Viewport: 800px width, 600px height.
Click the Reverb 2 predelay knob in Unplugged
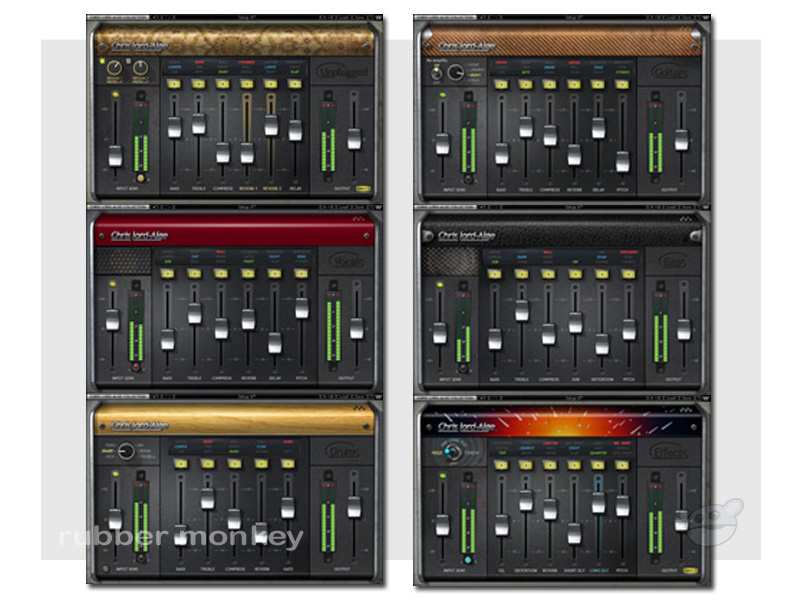(x=140, y=67)
